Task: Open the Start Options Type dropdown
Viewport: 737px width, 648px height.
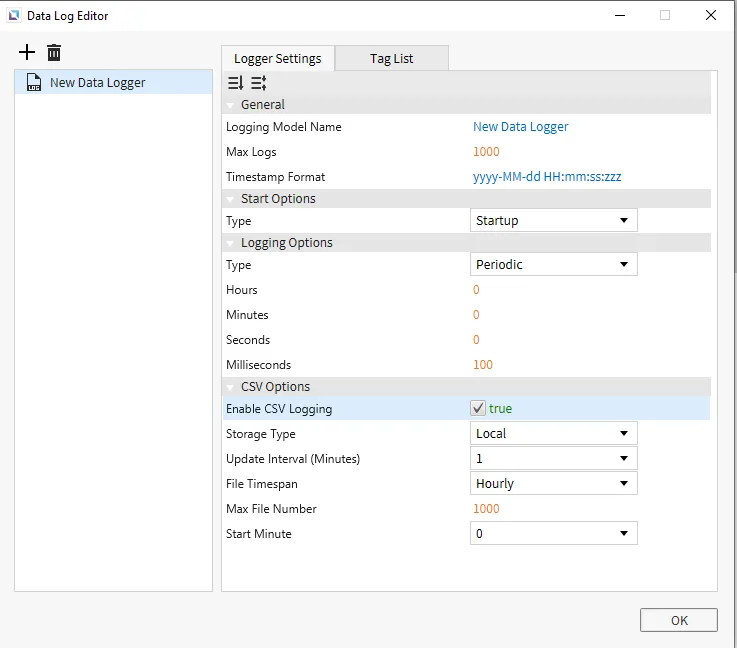Action: tap(553, 221)
